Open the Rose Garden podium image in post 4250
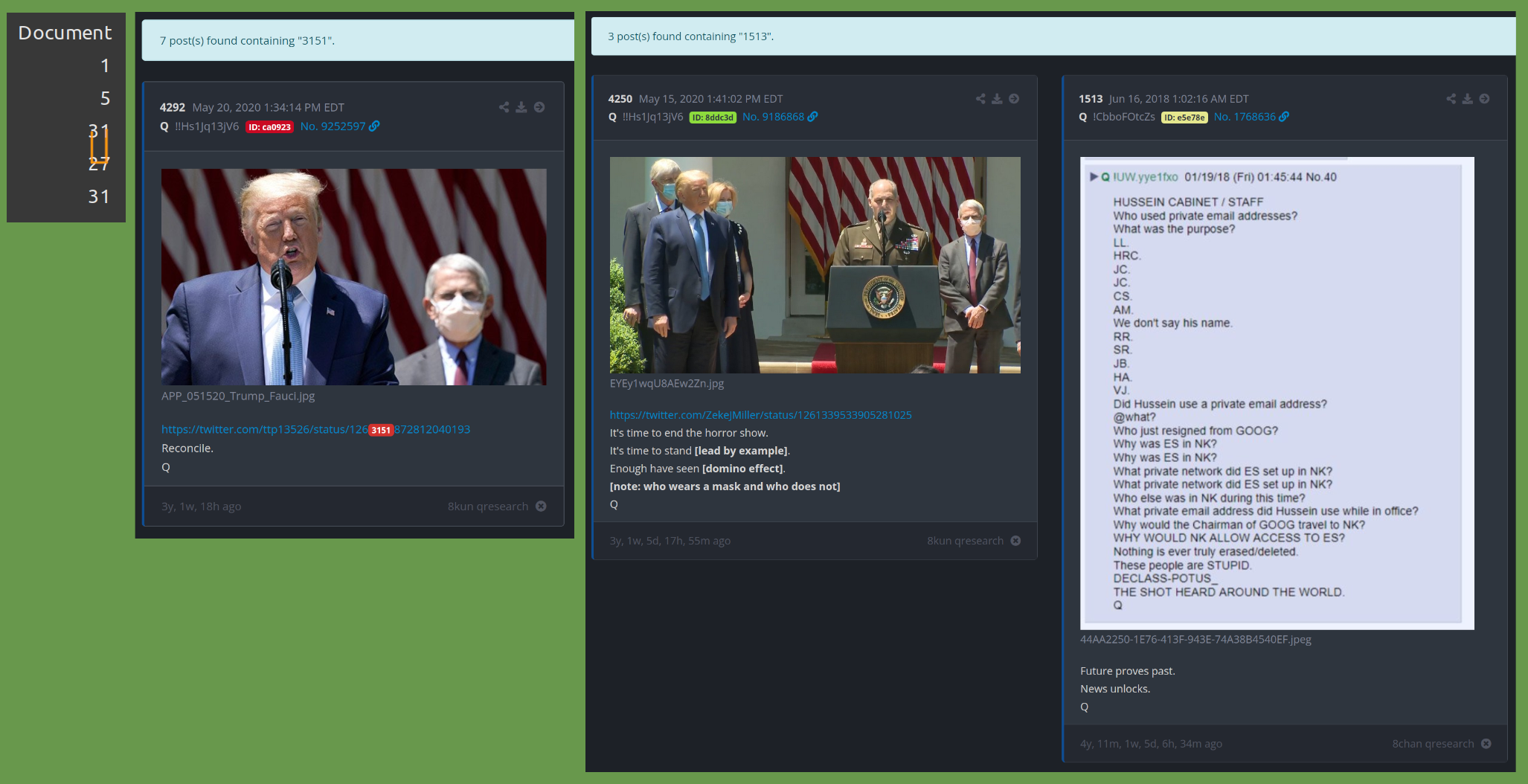This screenshot has width=1528, height=784. coord(815,265)
